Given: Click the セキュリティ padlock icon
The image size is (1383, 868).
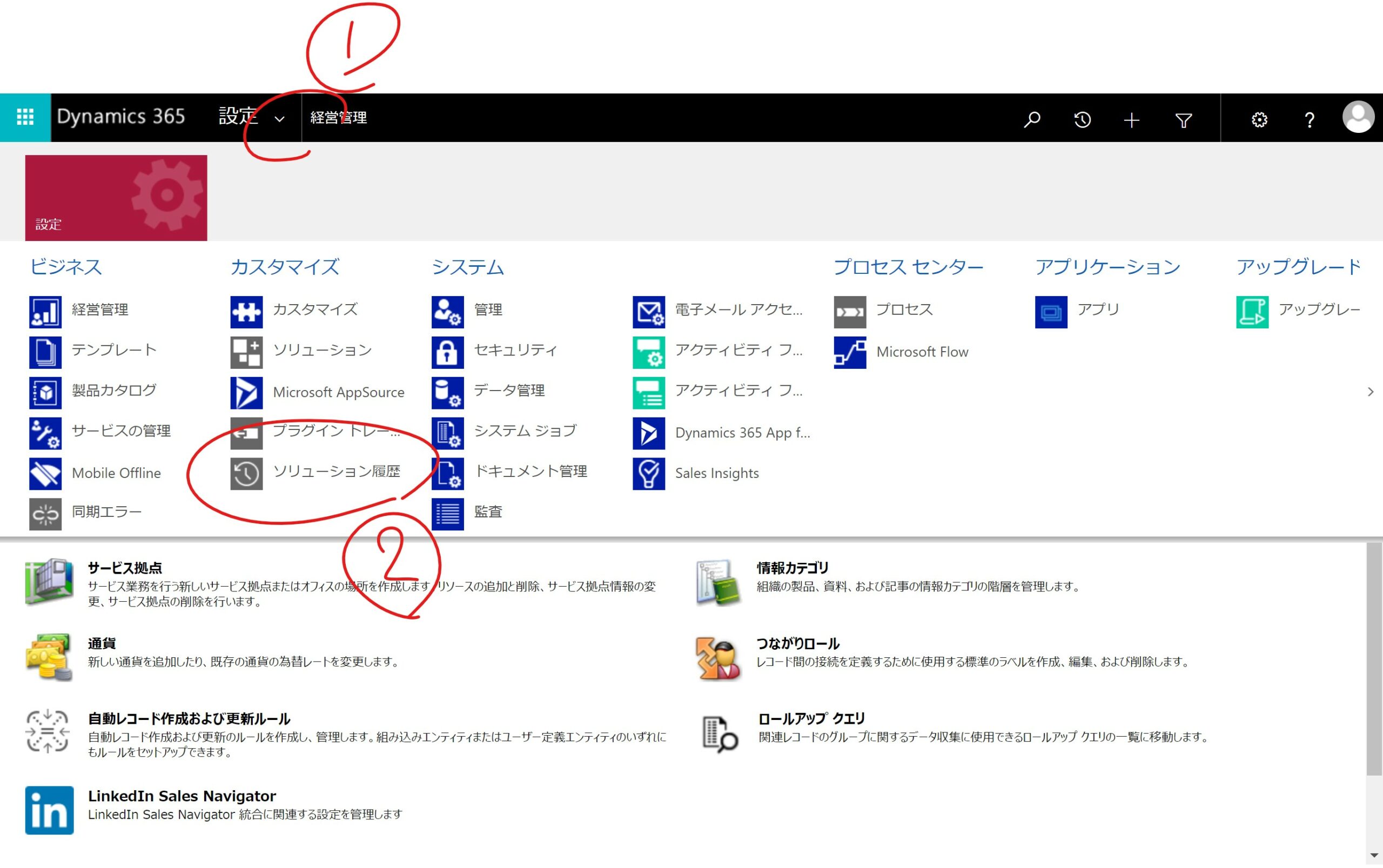Looking at the screenshot, I should (x=448, y=352).
